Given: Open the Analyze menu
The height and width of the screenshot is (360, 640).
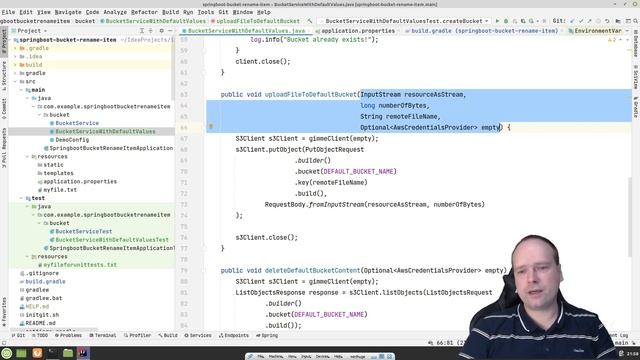Looking at the screenshot, I should (x=115, y=12).
